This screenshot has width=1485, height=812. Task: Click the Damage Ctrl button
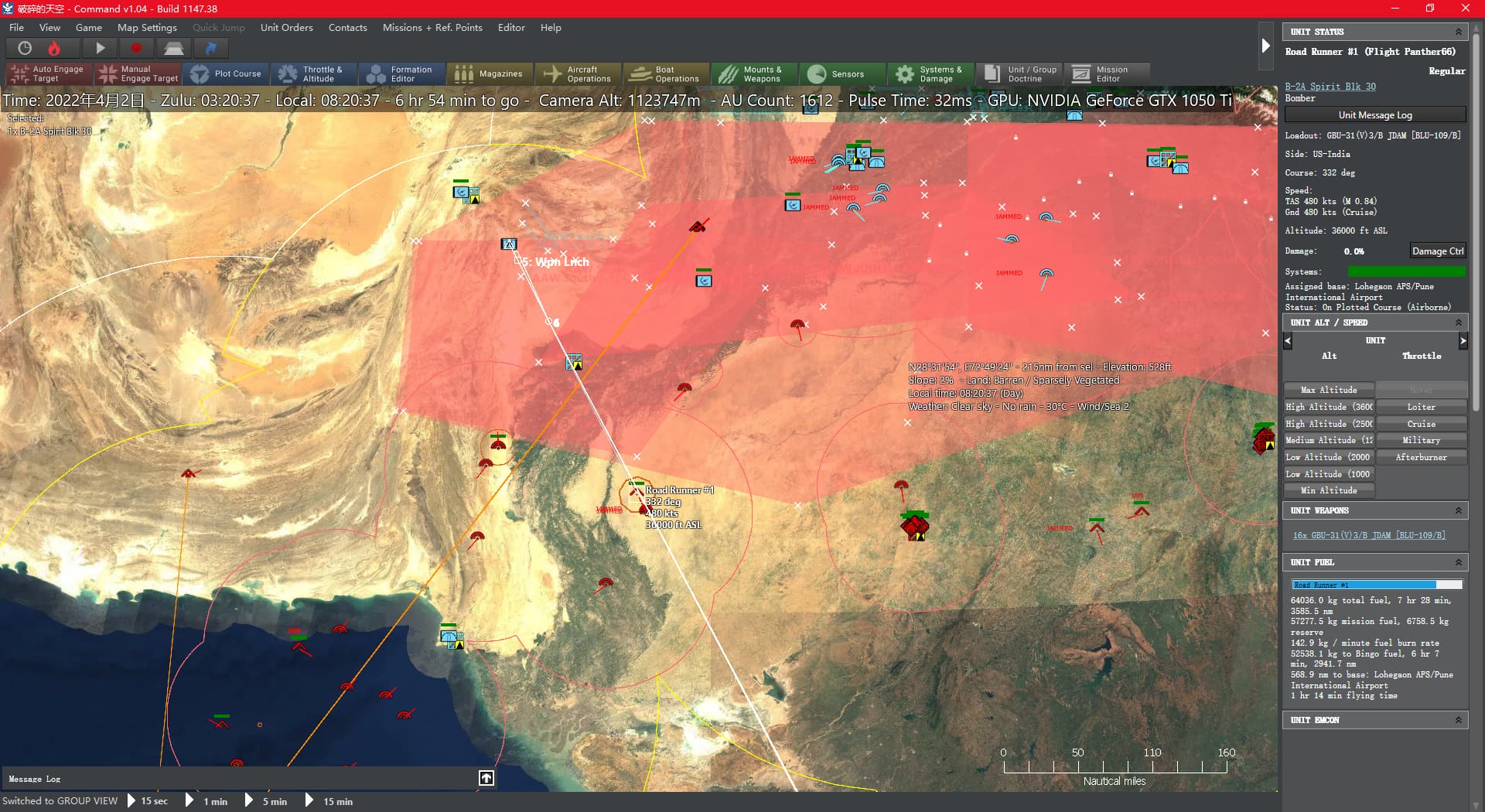(x=1437, y=251)
